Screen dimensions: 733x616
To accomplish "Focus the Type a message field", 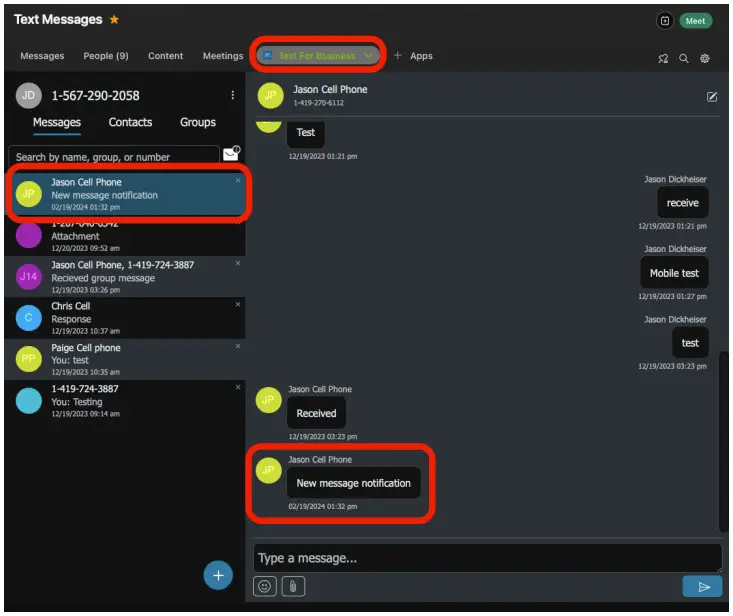I will [x=488, y=558].
